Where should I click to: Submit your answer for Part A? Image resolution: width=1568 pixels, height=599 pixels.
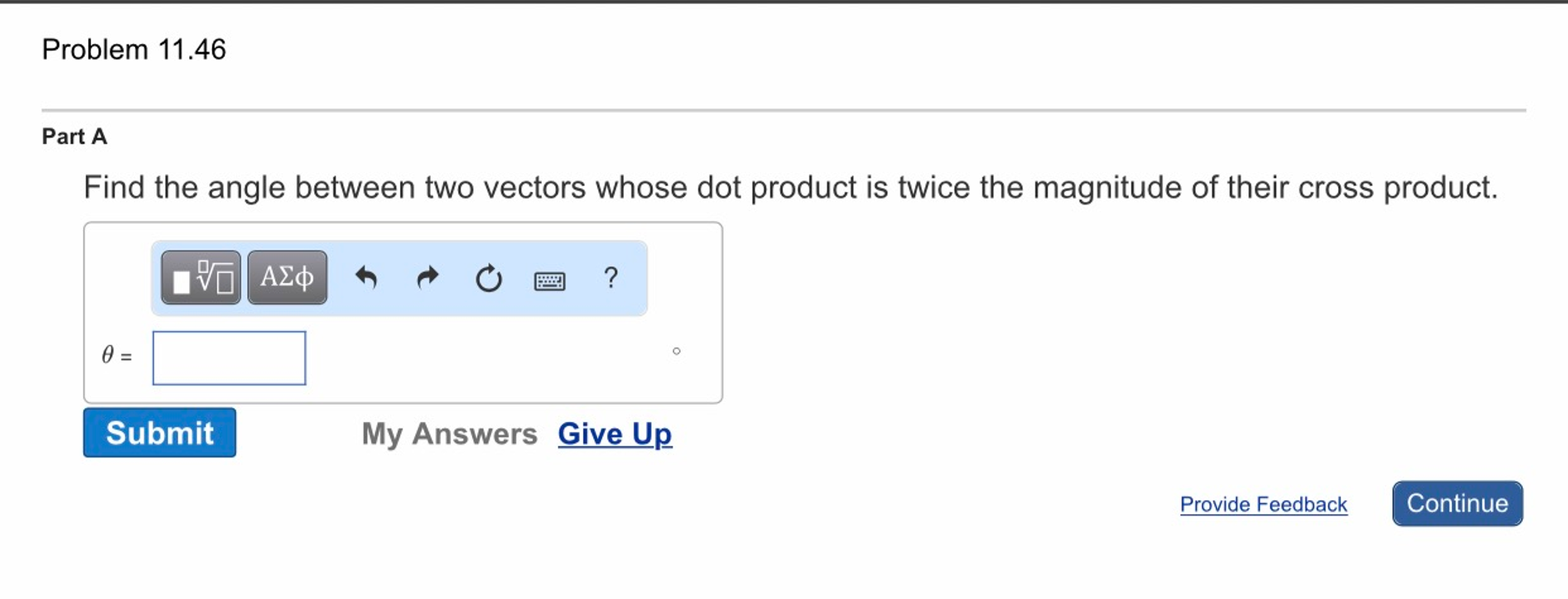click(x=159, y=433)
